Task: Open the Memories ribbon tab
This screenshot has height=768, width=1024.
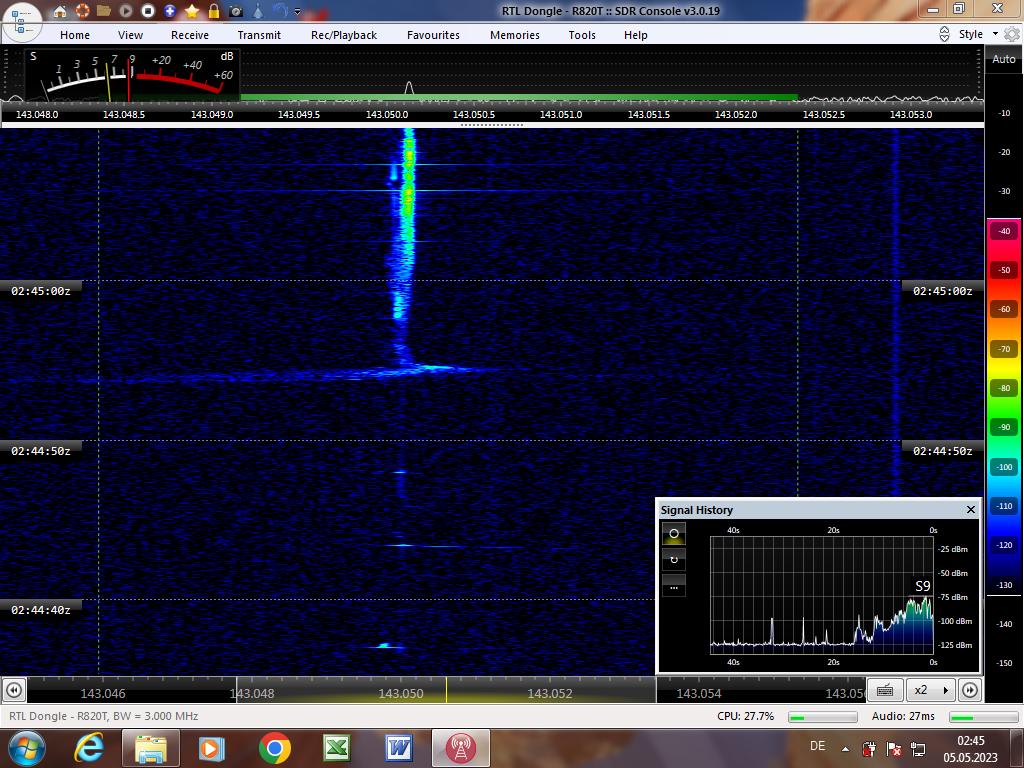Action: point(515,35)
